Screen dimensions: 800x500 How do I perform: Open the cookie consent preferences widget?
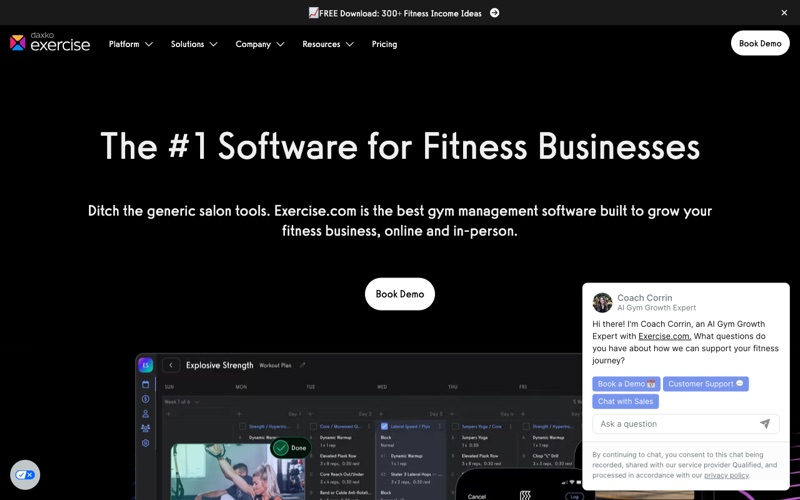24,474
